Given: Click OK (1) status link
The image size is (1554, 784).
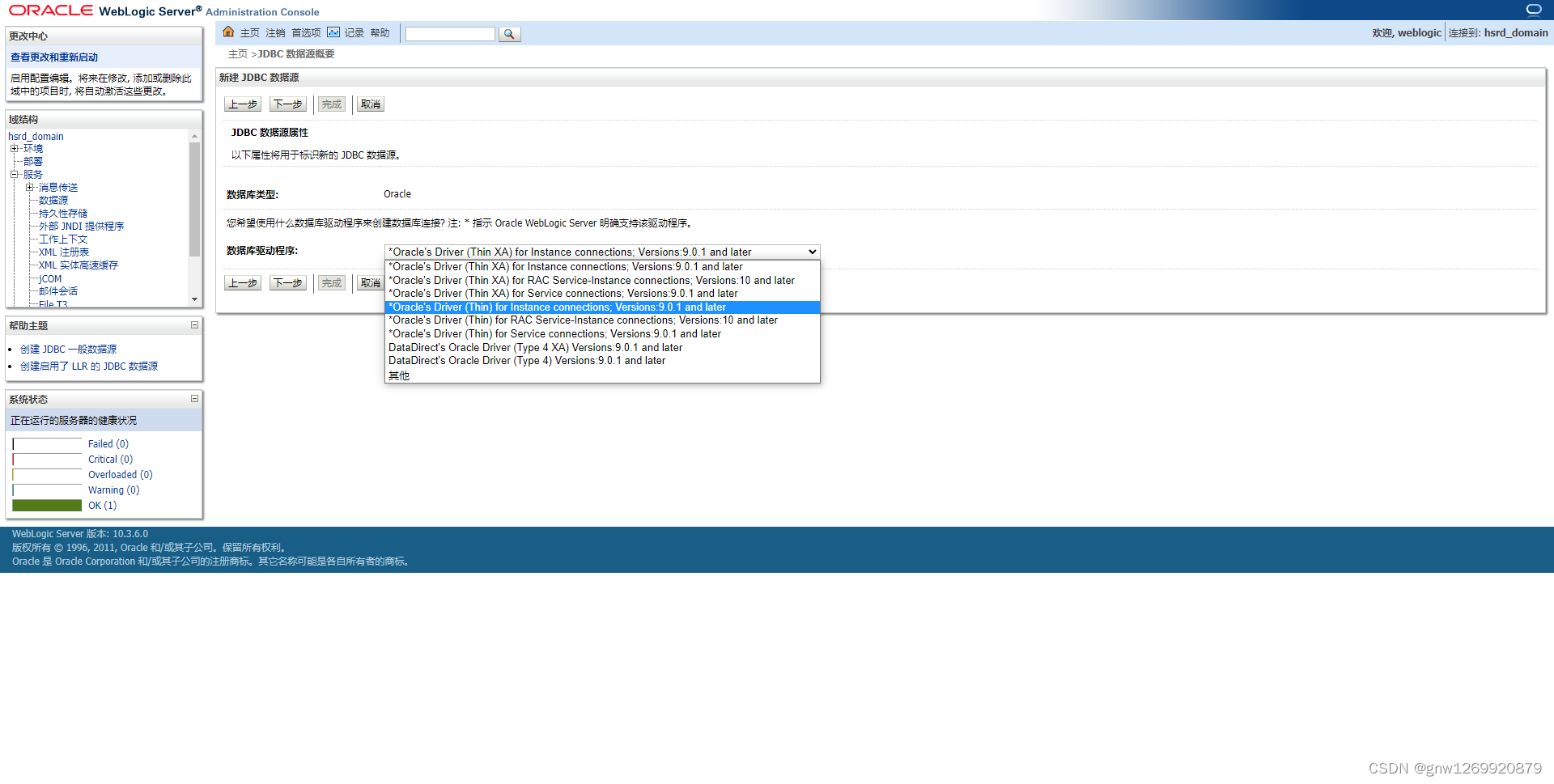Looking at the screenshot, I should point(103,506).
